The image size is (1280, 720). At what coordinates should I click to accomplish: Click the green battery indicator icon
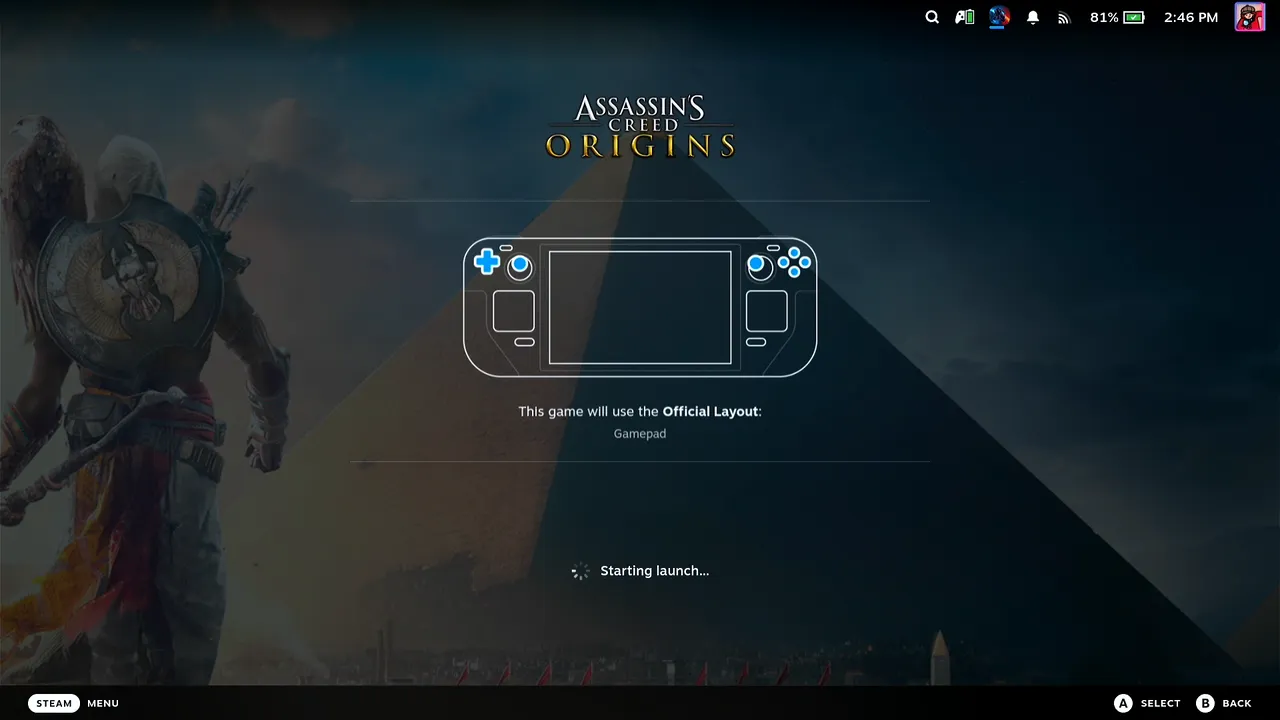point(1133,17)
